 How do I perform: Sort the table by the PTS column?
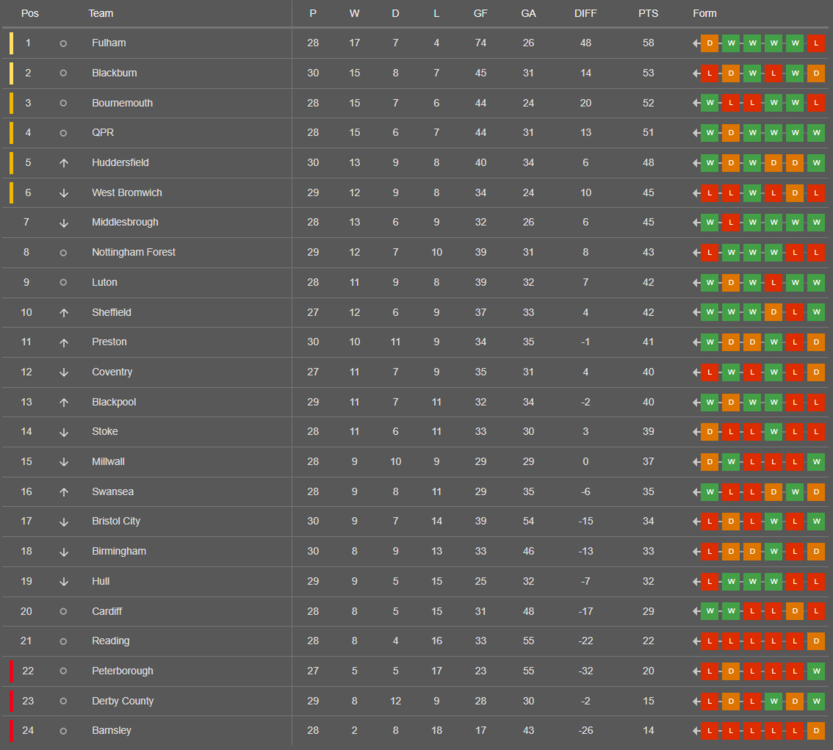tap(648, 13)
